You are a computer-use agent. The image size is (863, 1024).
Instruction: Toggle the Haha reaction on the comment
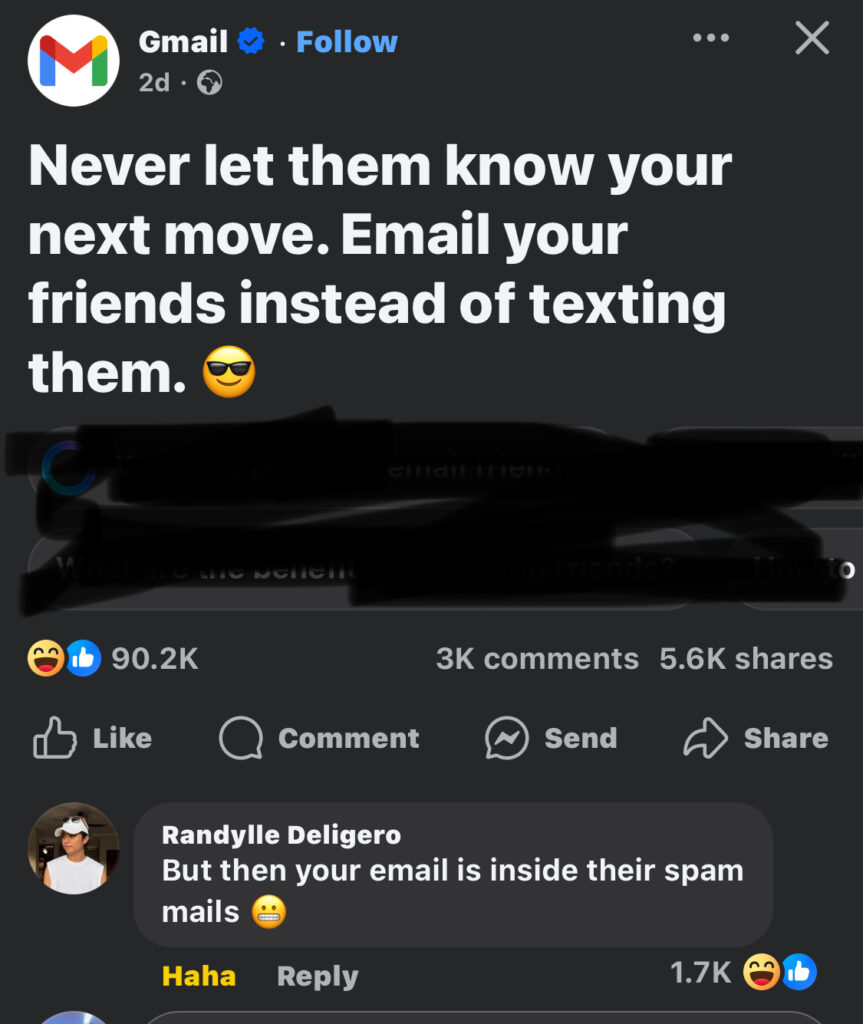[x=199, y=976]
